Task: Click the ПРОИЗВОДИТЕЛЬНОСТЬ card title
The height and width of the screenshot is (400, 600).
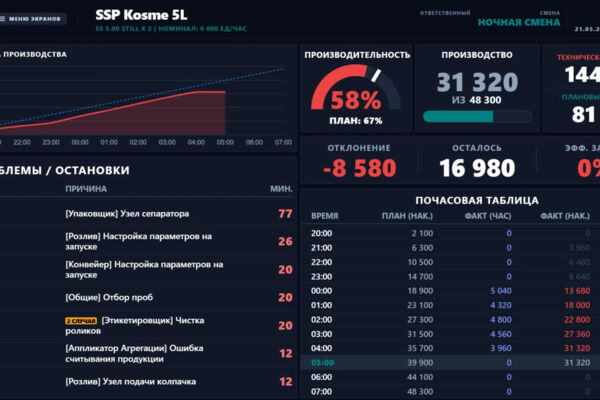Action: click(x=357, y=55)
